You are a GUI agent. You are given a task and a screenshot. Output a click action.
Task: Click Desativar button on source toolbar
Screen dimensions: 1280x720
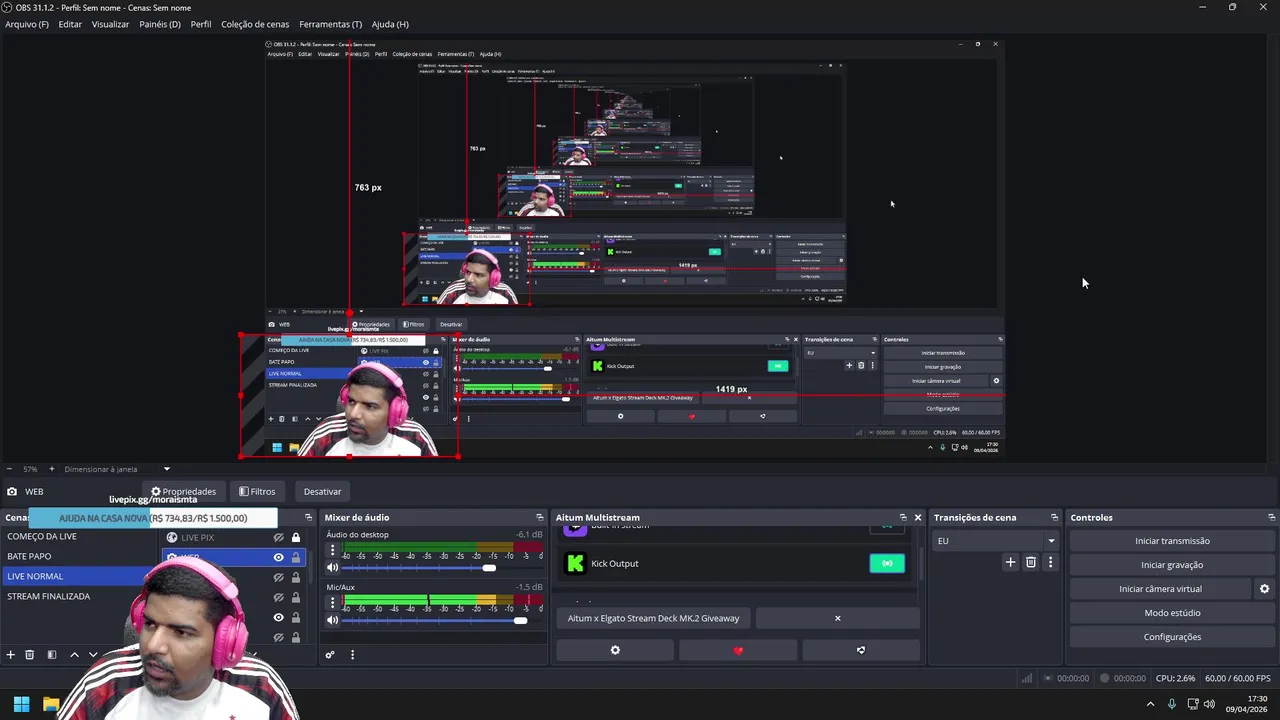(x=322, y=491)
